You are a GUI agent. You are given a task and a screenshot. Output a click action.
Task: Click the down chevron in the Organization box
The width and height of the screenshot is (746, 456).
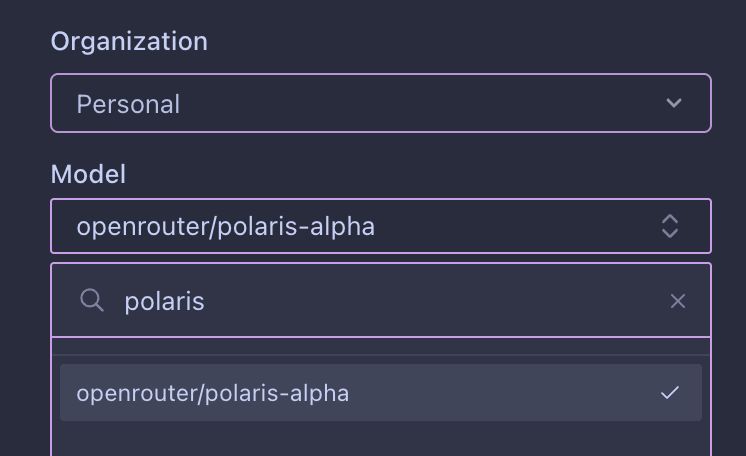674,103
